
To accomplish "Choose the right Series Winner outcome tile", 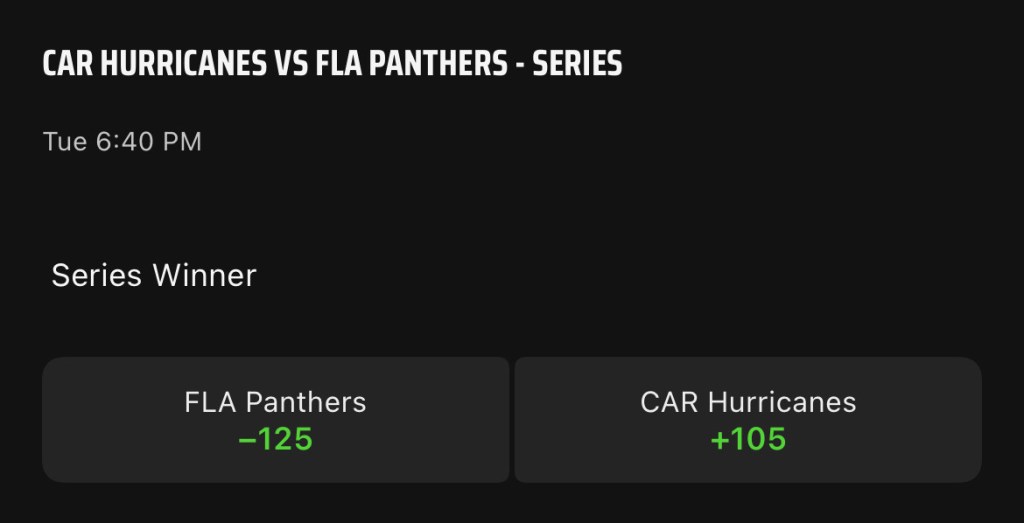I will 748,420.
